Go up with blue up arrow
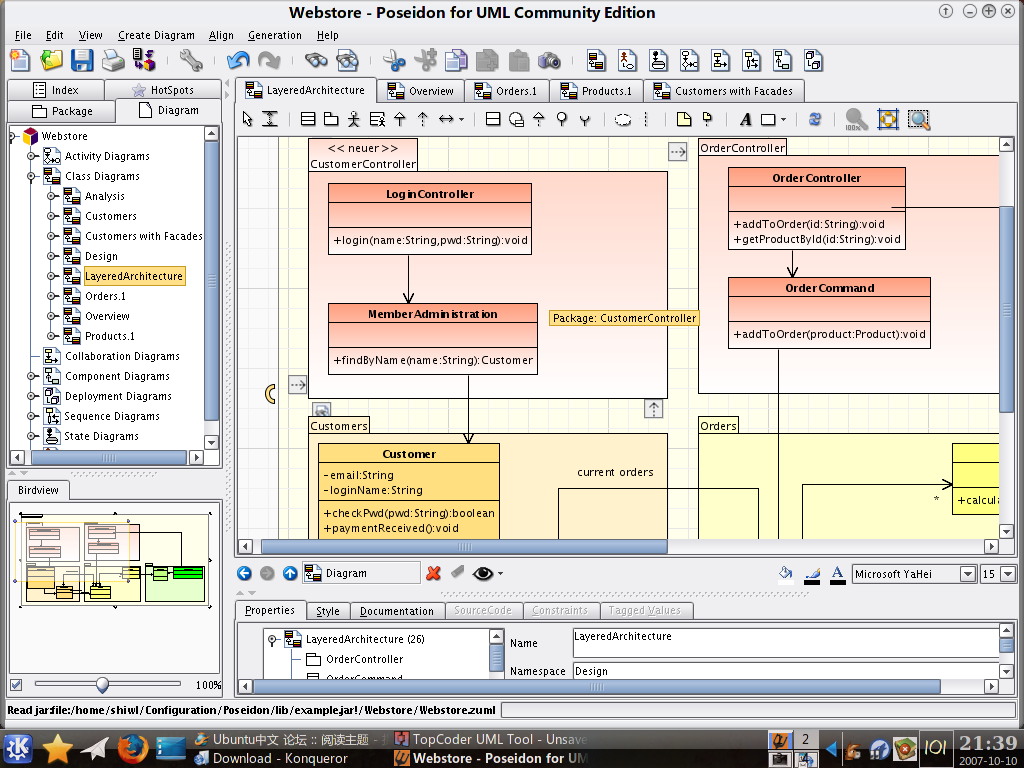This screenshot has height=768, width=1024. 290,573
